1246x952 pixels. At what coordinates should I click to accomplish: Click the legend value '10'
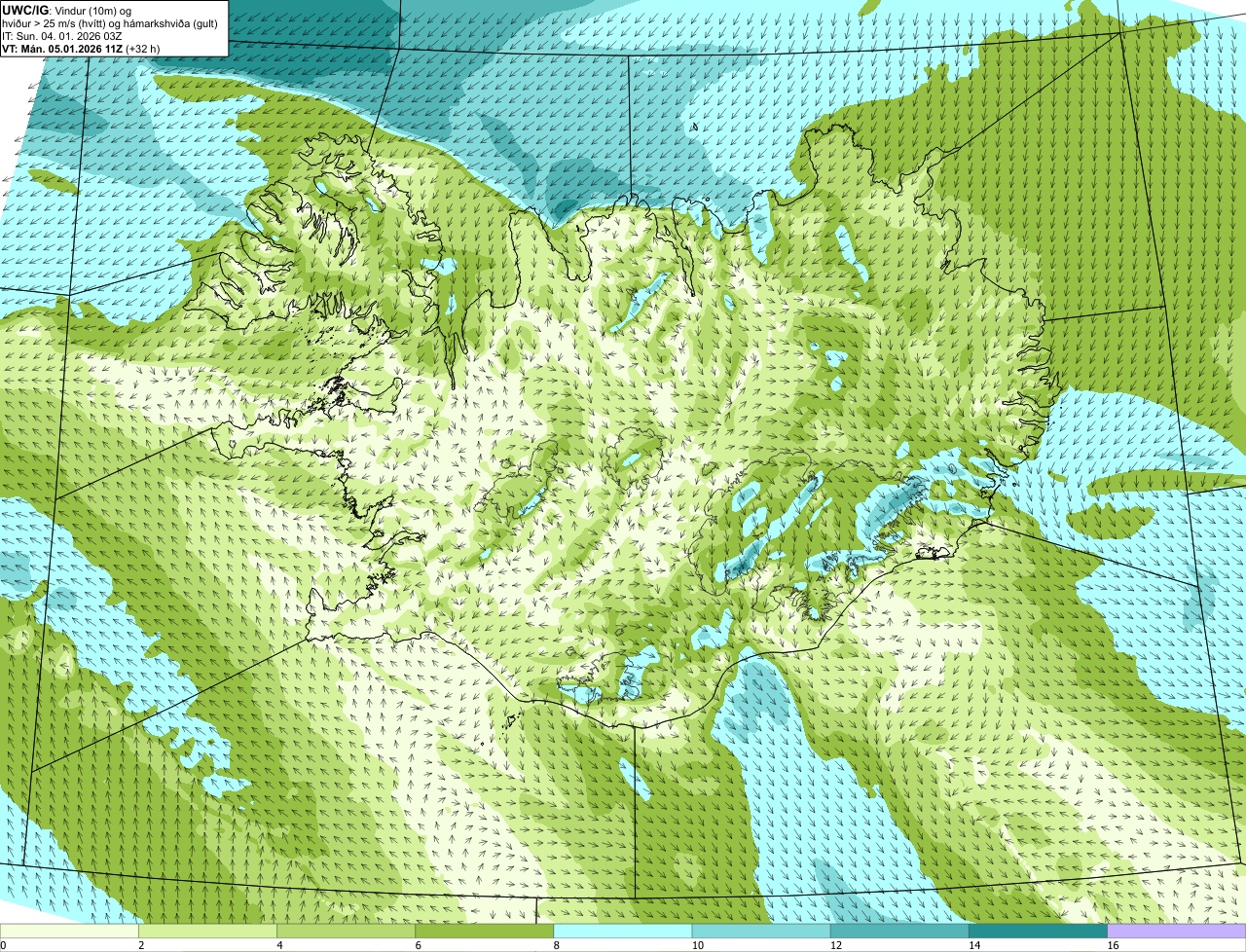click(x=697, y=945)
